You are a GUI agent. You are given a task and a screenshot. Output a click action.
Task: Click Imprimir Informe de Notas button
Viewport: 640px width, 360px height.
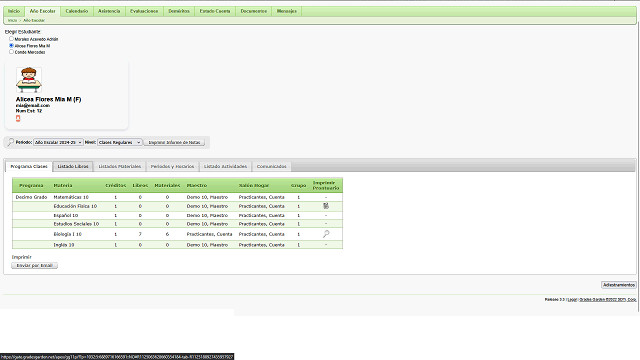[174, 142]
